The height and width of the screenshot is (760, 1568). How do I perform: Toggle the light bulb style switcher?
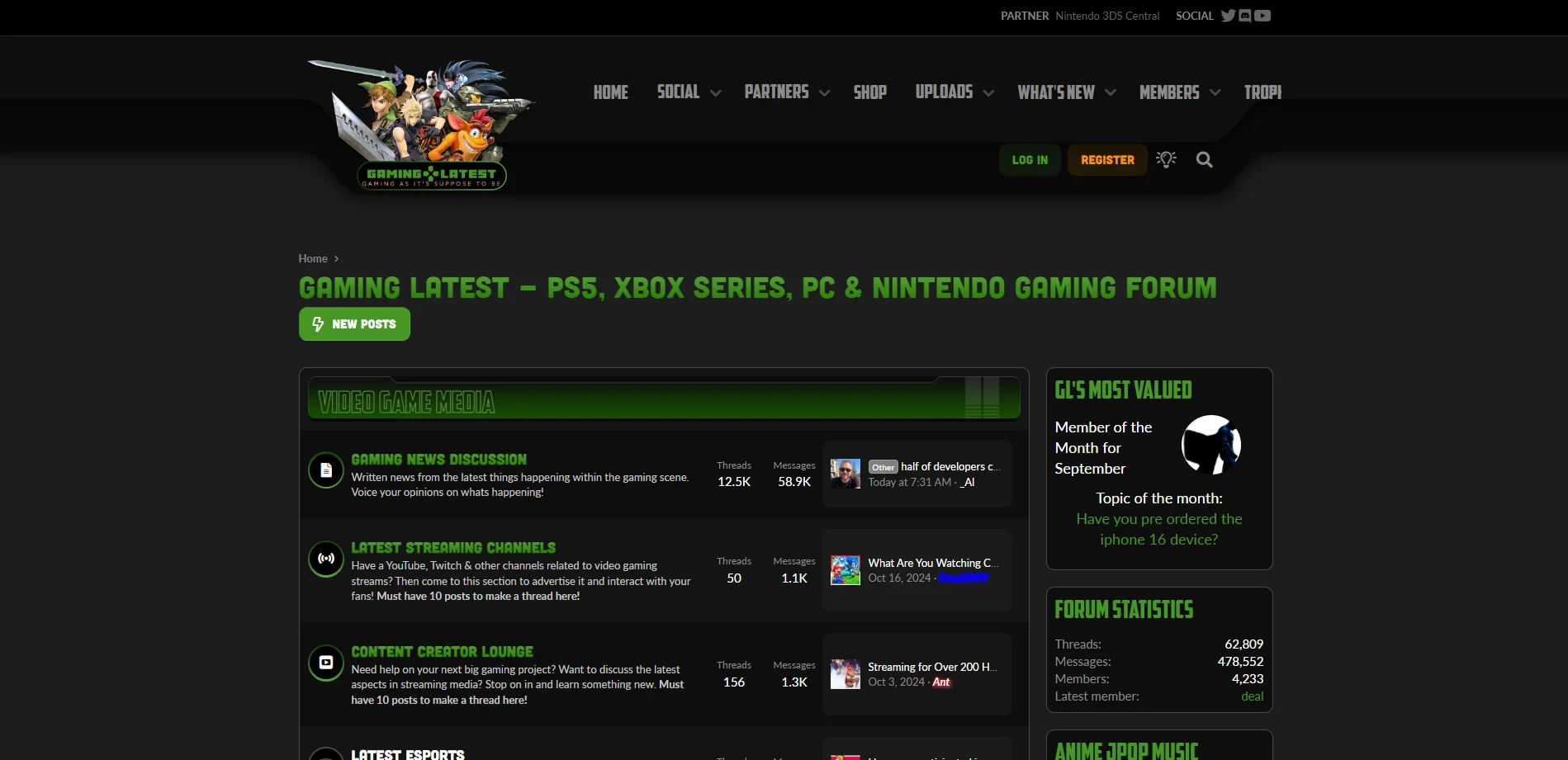[x=1166, y=159]
